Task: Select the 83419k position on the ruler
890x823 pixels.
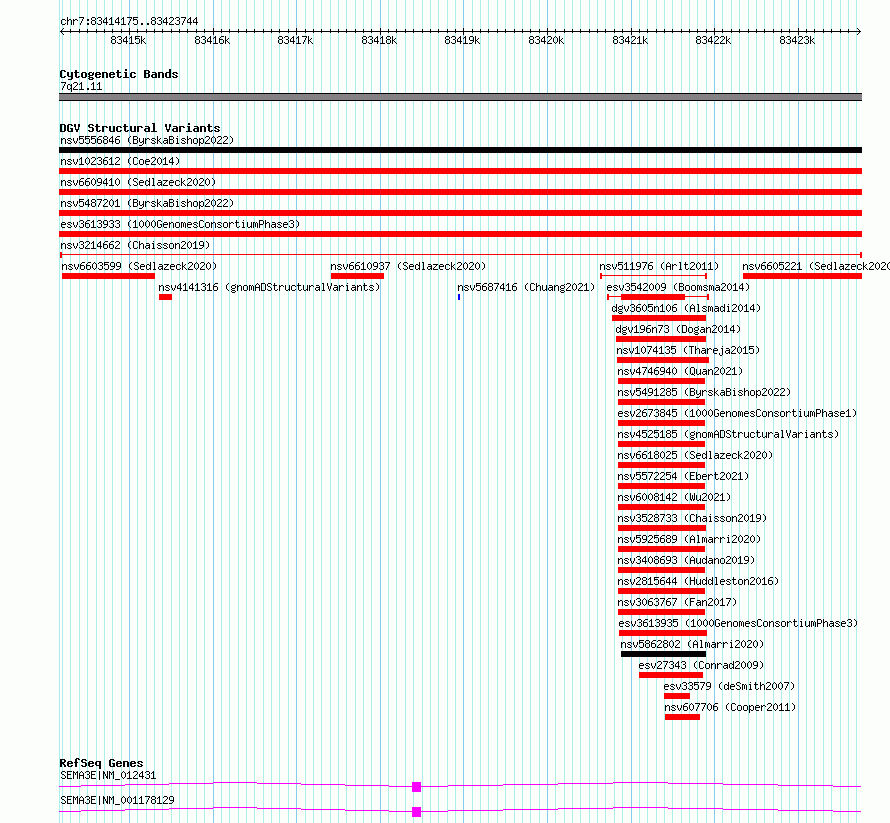Action: click(x=462, y=40)
